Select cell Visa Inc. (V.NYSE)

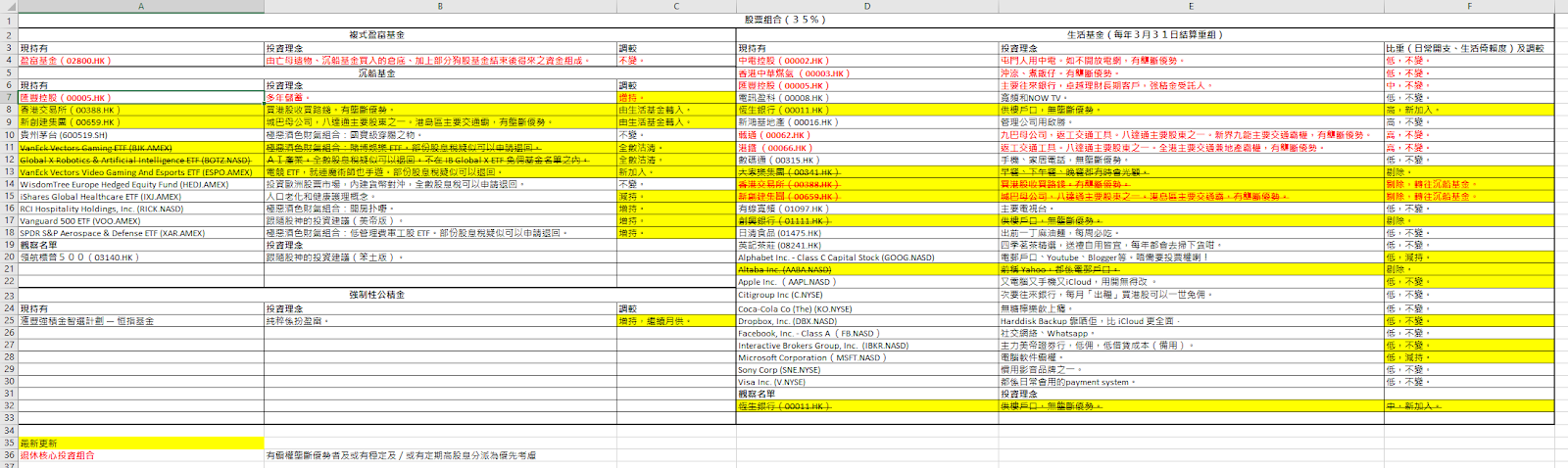pos(867,382)
